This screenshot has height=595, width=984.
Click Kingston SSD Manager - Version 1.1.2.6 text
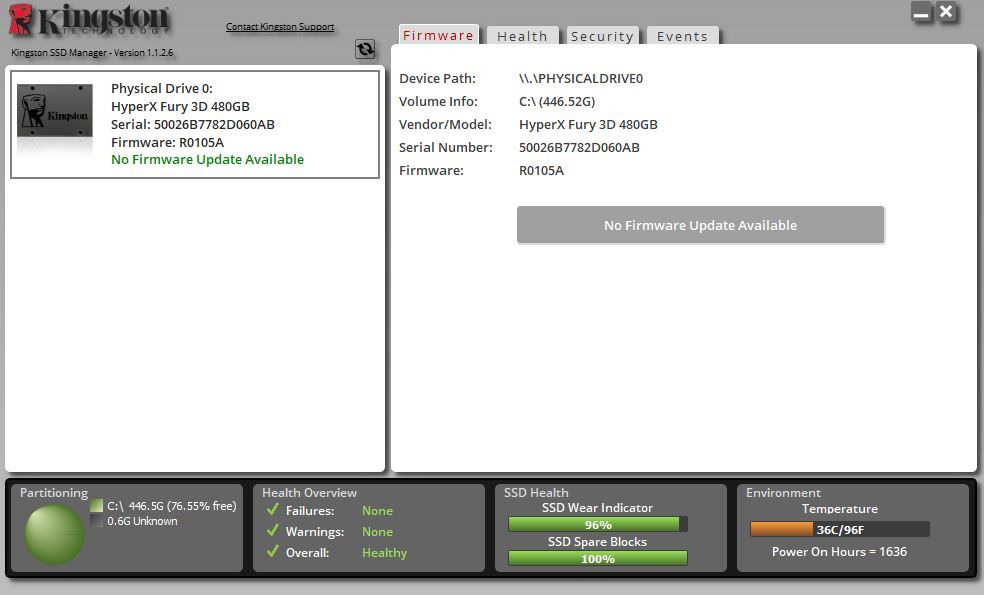92,53
